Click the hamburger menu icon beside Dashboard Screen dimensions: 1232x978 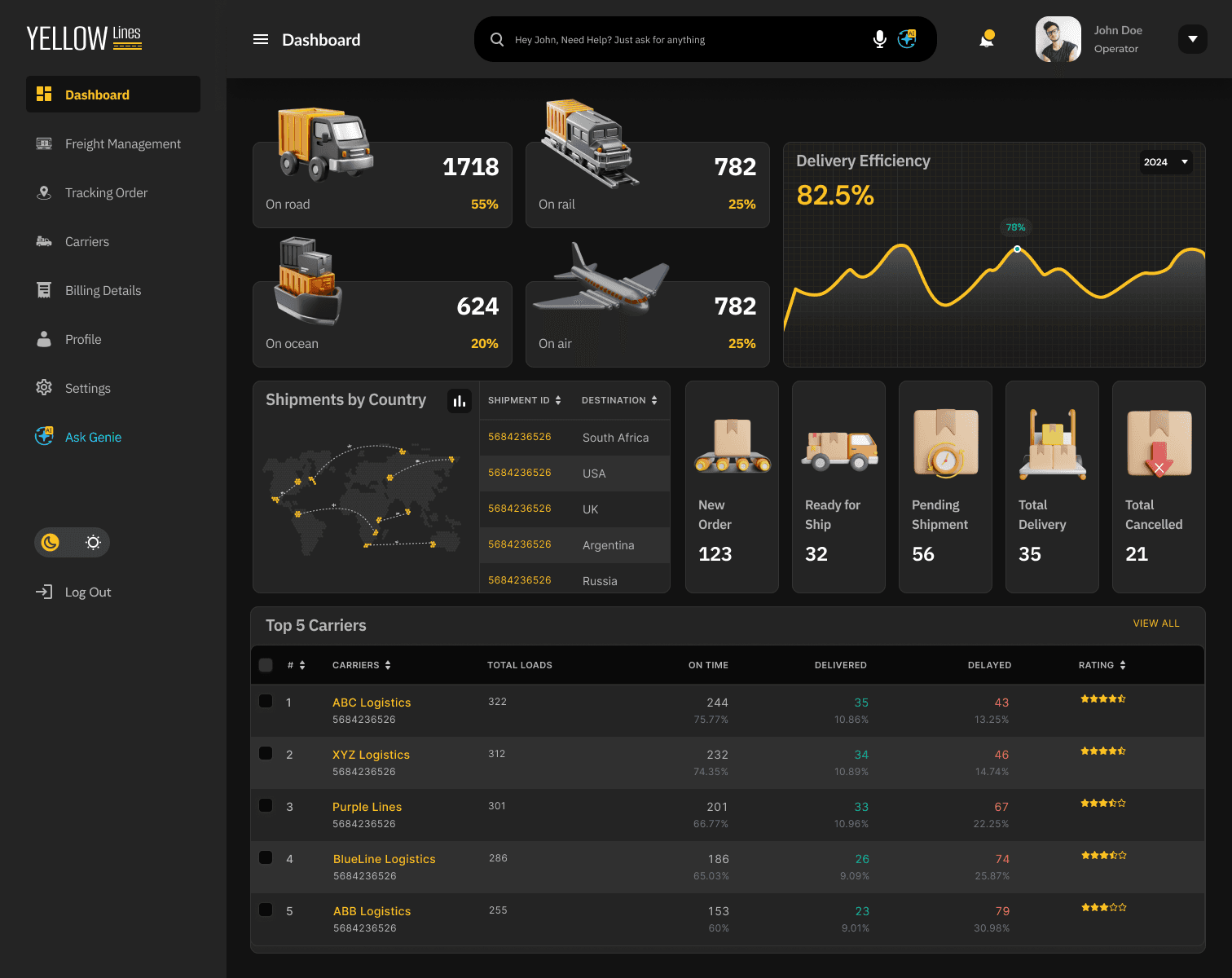pyautogui.click(x=261, y=39)
